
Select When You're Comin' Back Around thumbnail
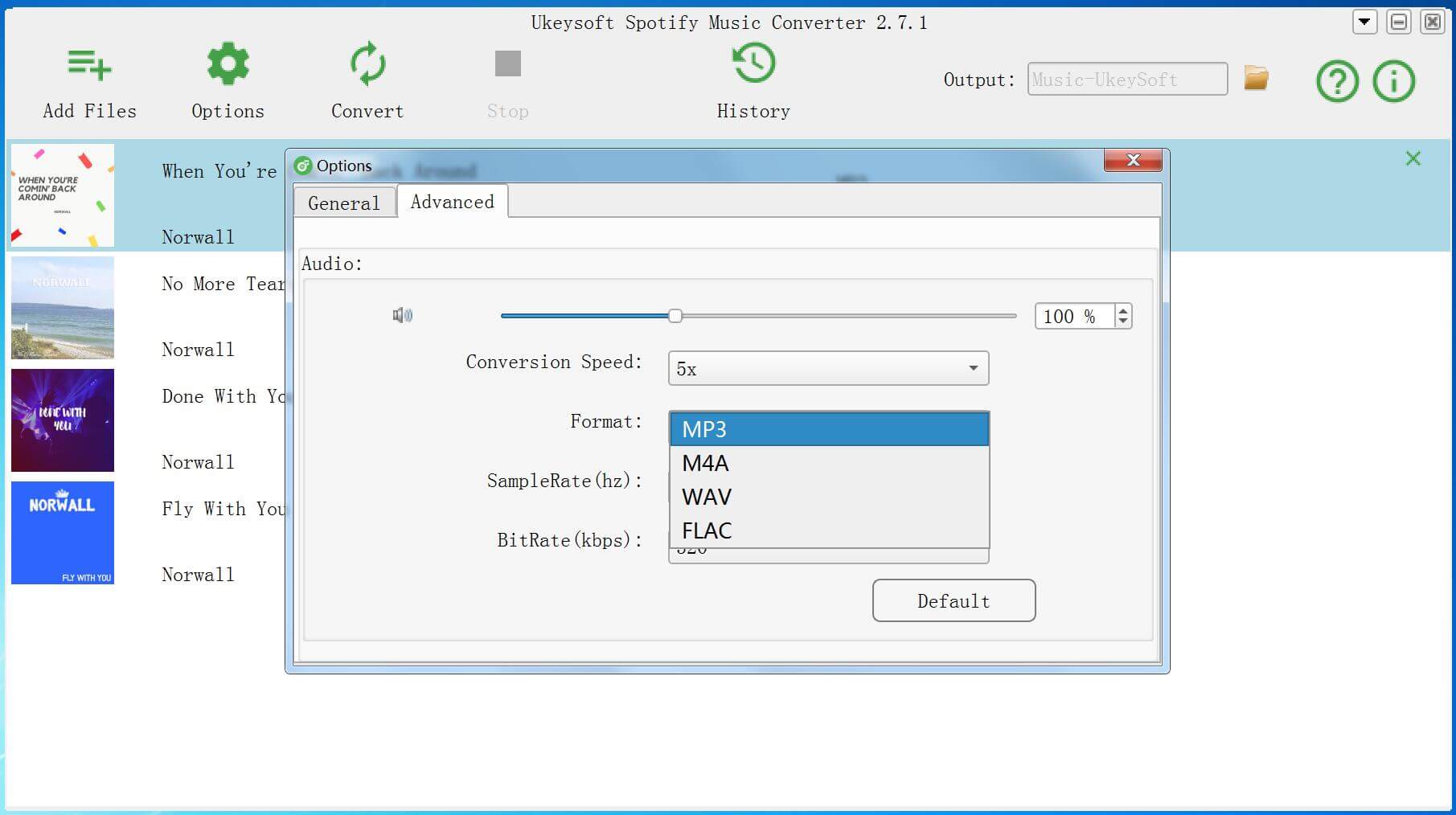(x=63, y=195)
